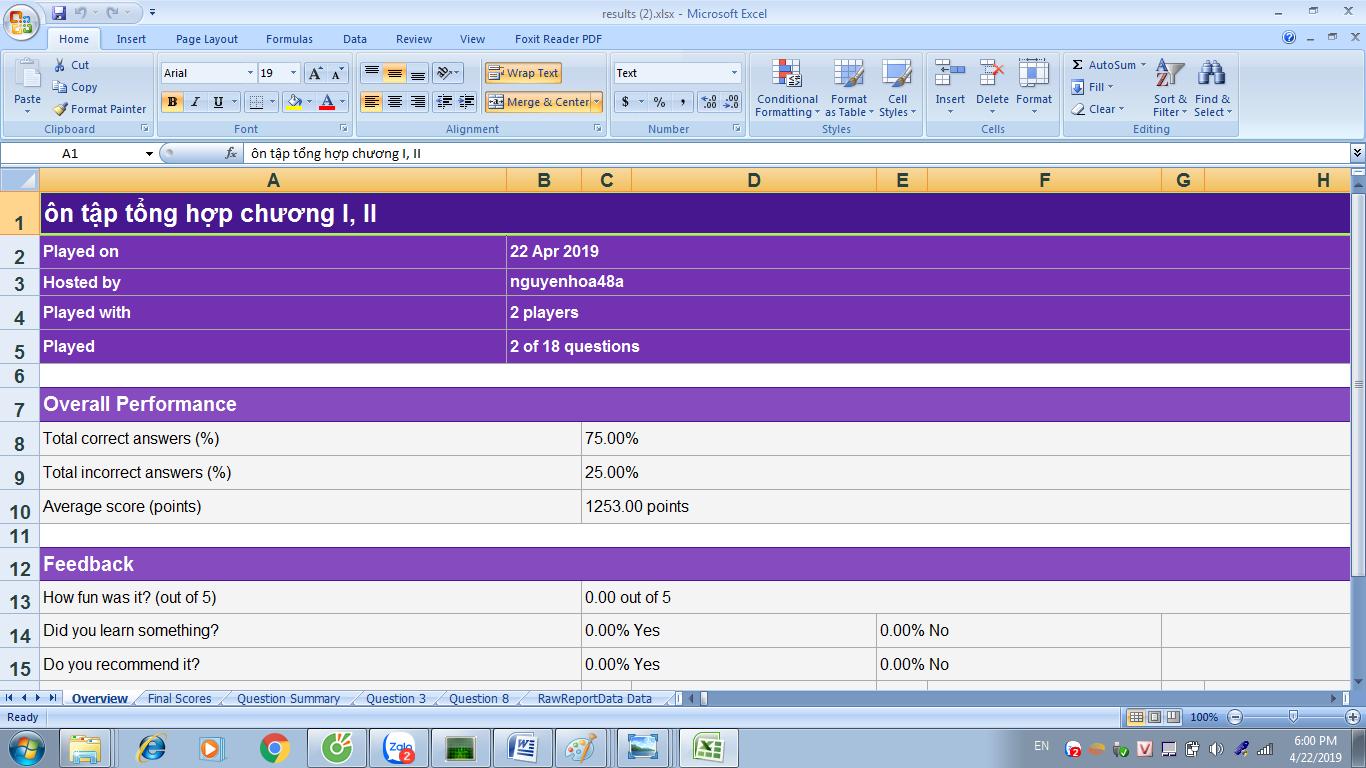
Task: Click the zoom level 100%
Action: pos(1204,717)
